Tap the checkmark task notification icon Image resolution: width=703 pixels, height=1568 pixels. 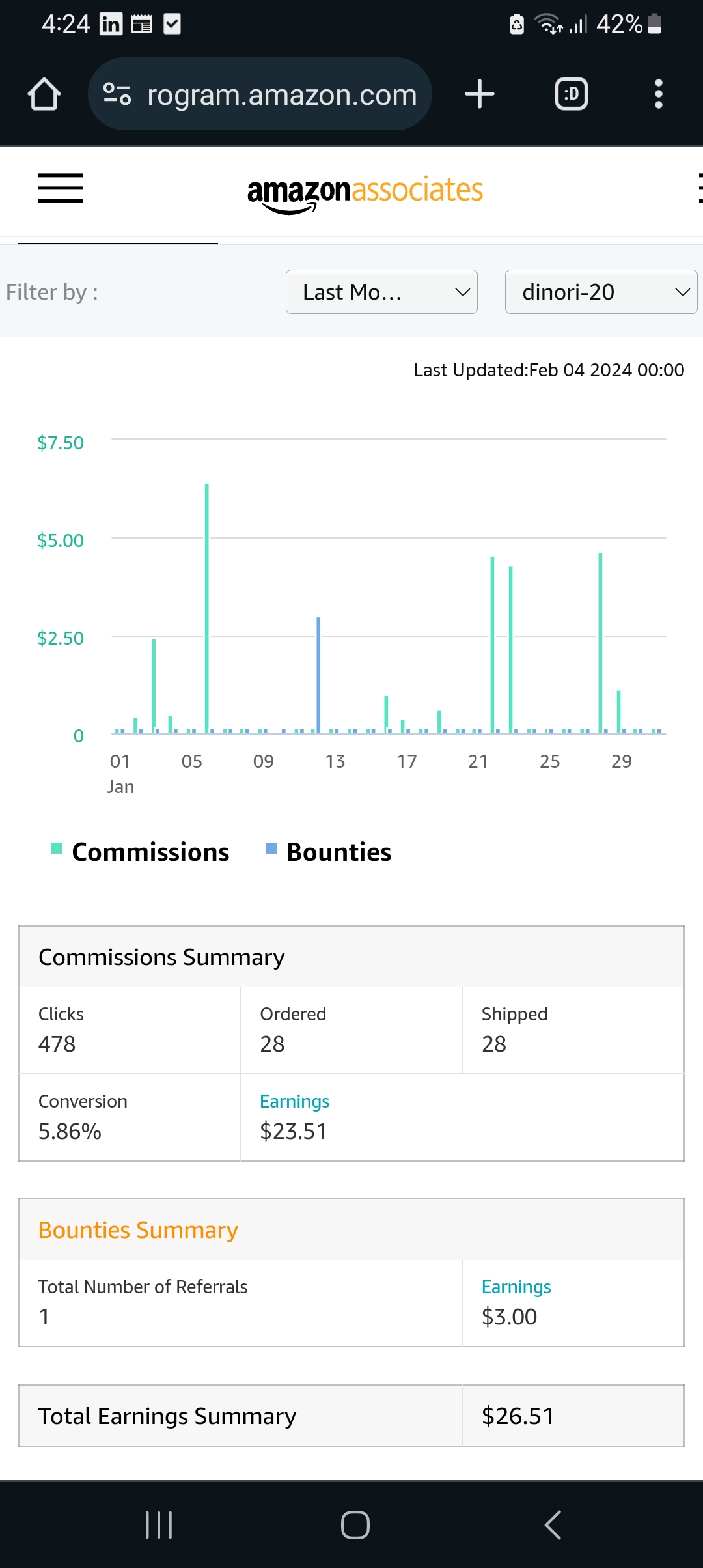[x=172, y=24]
